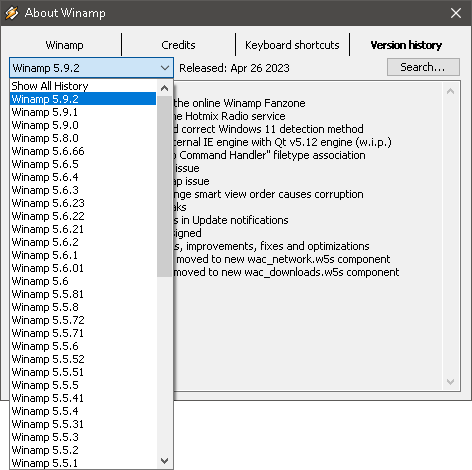Click the Windows 11 detection method line

coord(269,129)
